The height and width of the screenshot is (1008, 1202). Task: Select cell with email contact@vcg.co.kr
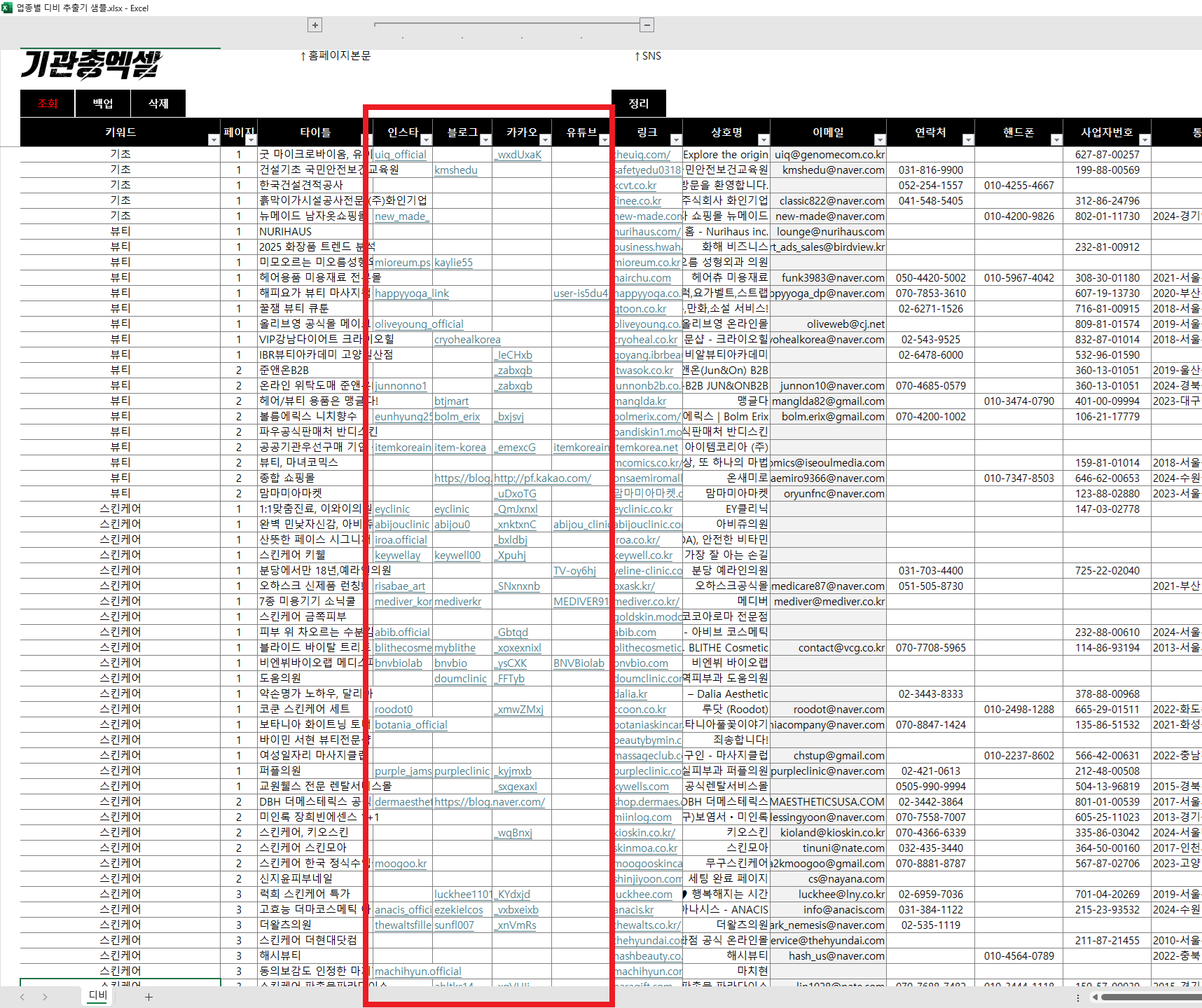coord(828,648)
